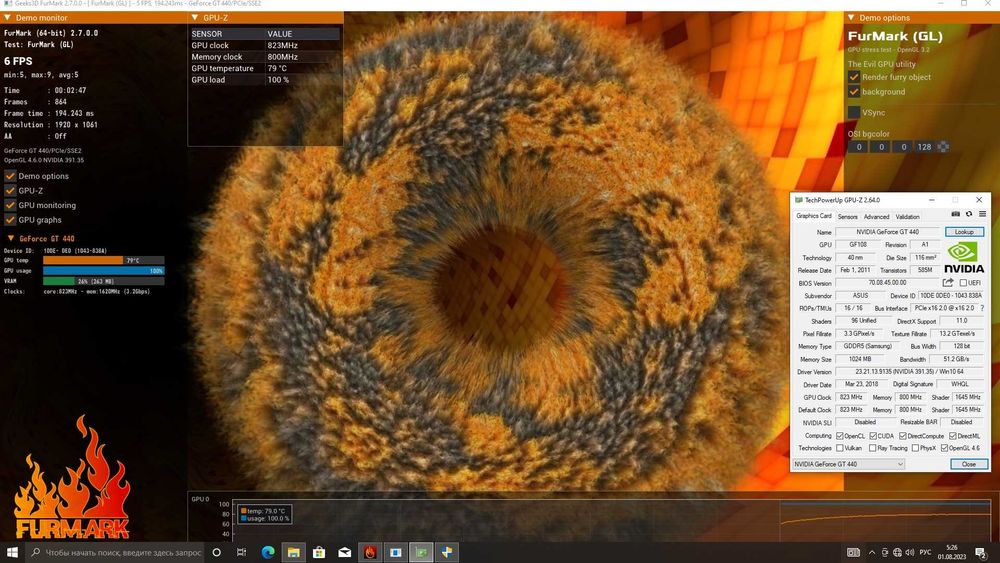1000x563 pixels.
Task: Open Task View on the taskbar
Action: point(241,552)
